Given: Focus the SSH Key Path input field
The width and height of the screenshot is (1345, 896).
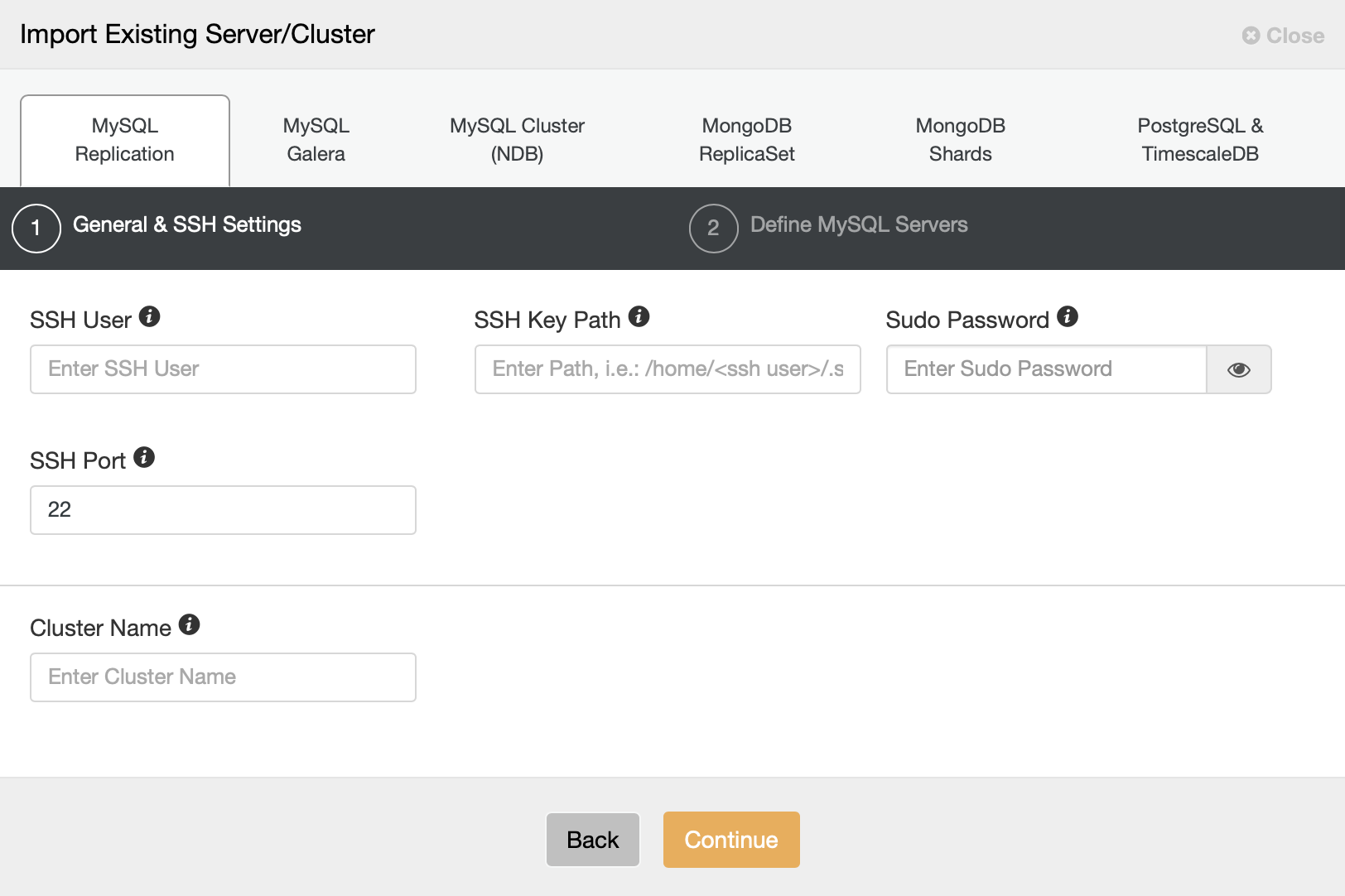Looking at the screenshot, I should coord(668,369).
